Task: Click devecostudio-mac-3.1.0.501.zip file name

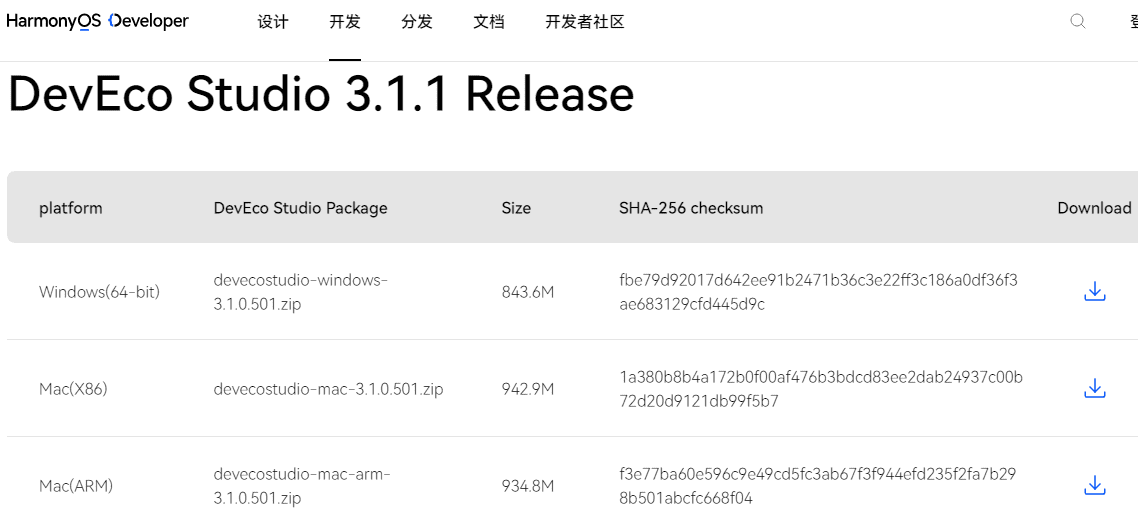Action: pyautogui.click(x=328, y=389)
